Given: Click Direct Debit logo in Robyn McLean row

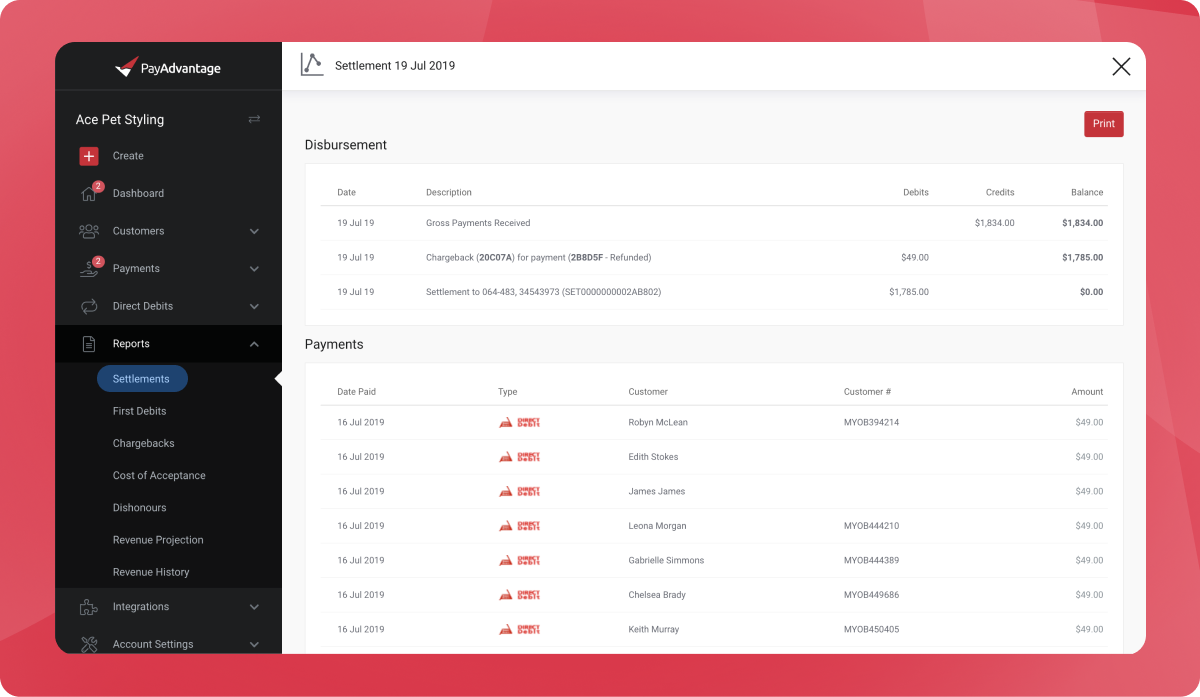Looking at the screenshot, I should click(x=519, y=422).
